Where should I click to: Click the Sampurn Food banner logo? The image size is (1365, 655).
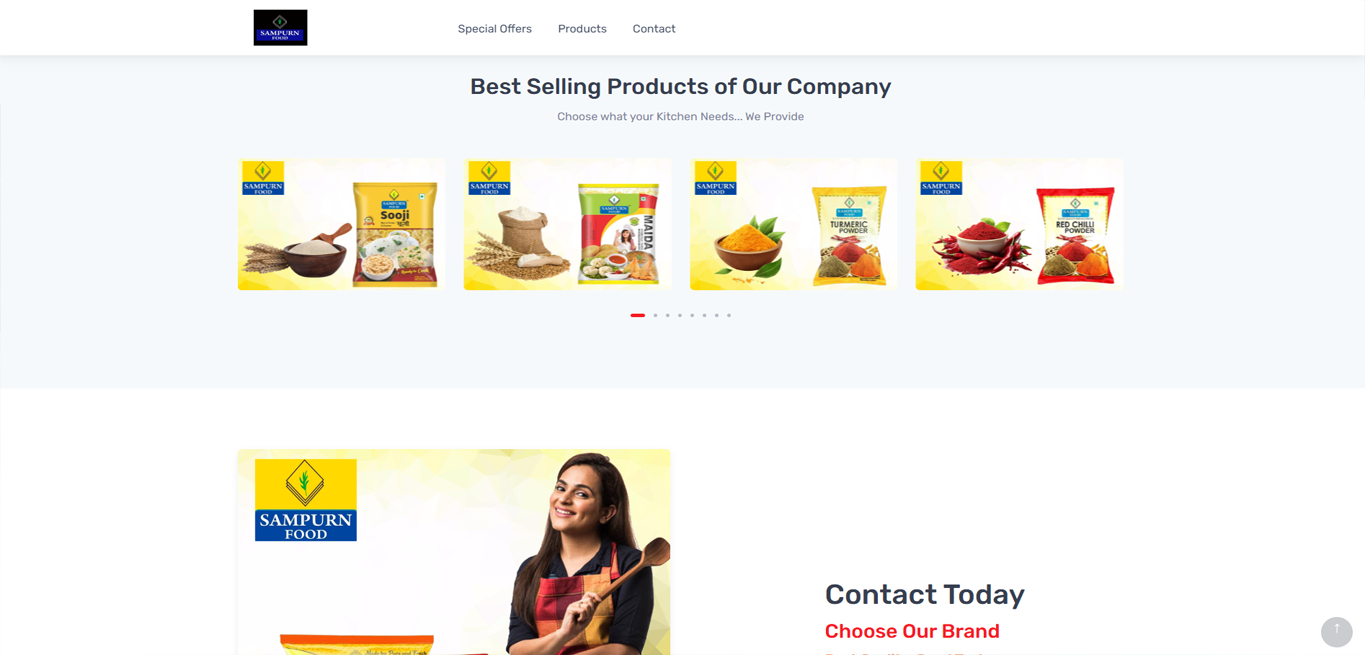[x=306, y=500]
